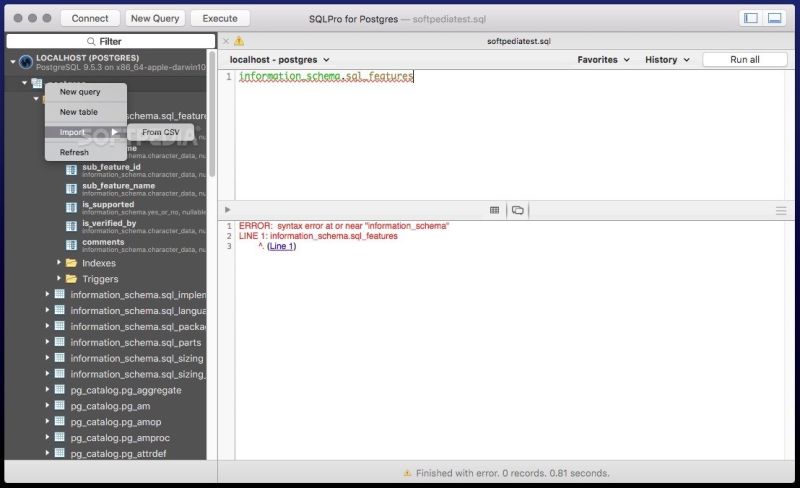Image resolution: width=800 pixels, height=488 pixels.
Task: Select From CSV in Import submenu
Action: (x=161, y=132)
